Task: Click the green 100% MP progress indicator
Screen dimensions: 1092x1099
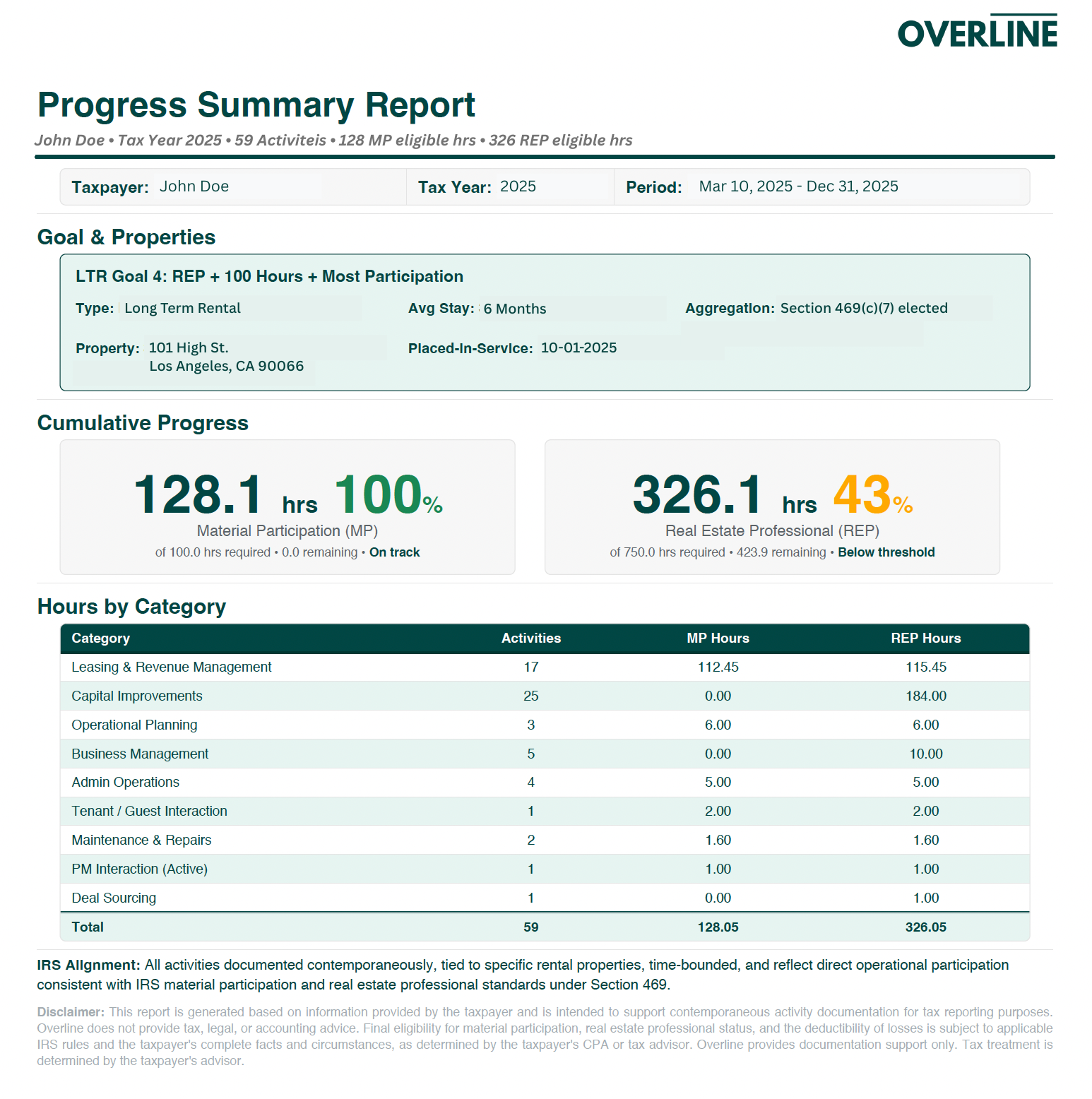Action: click(x=387, y=494)
